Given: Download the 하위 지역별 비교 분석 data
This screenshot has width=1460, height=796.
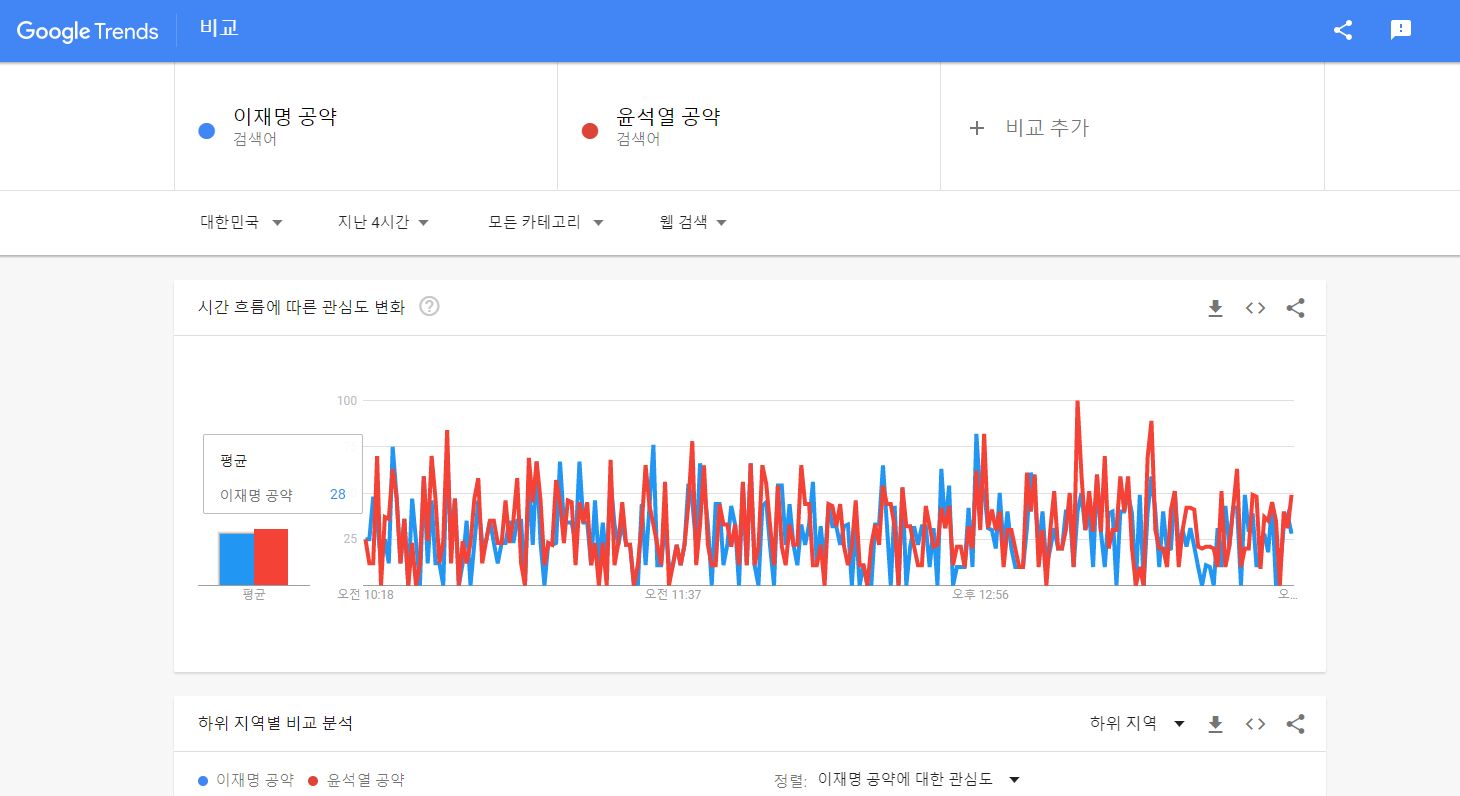Looking at the screenshot, I should (1215, 724).
